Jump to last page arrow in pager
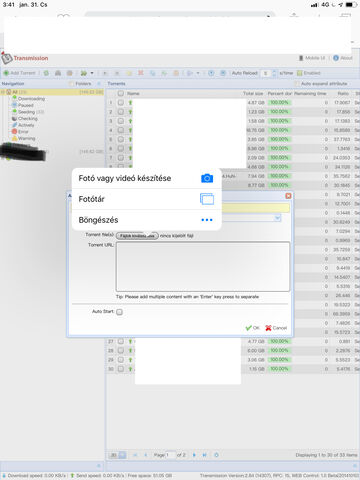Image resolution: width=360 pixels, height=480 pixels. 204,455
